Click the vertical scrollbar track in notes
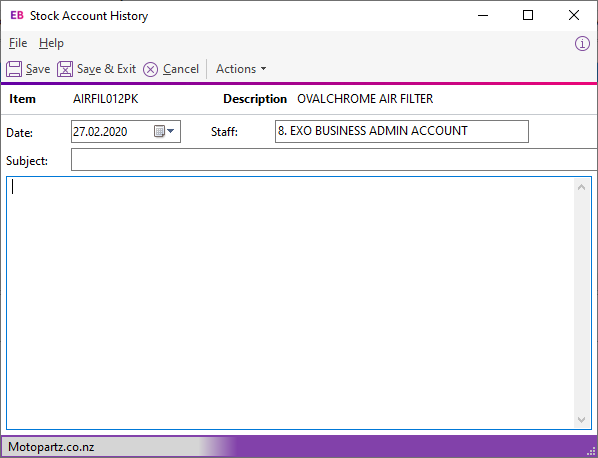This screenshot has width=598, height=458. point(582,303)
